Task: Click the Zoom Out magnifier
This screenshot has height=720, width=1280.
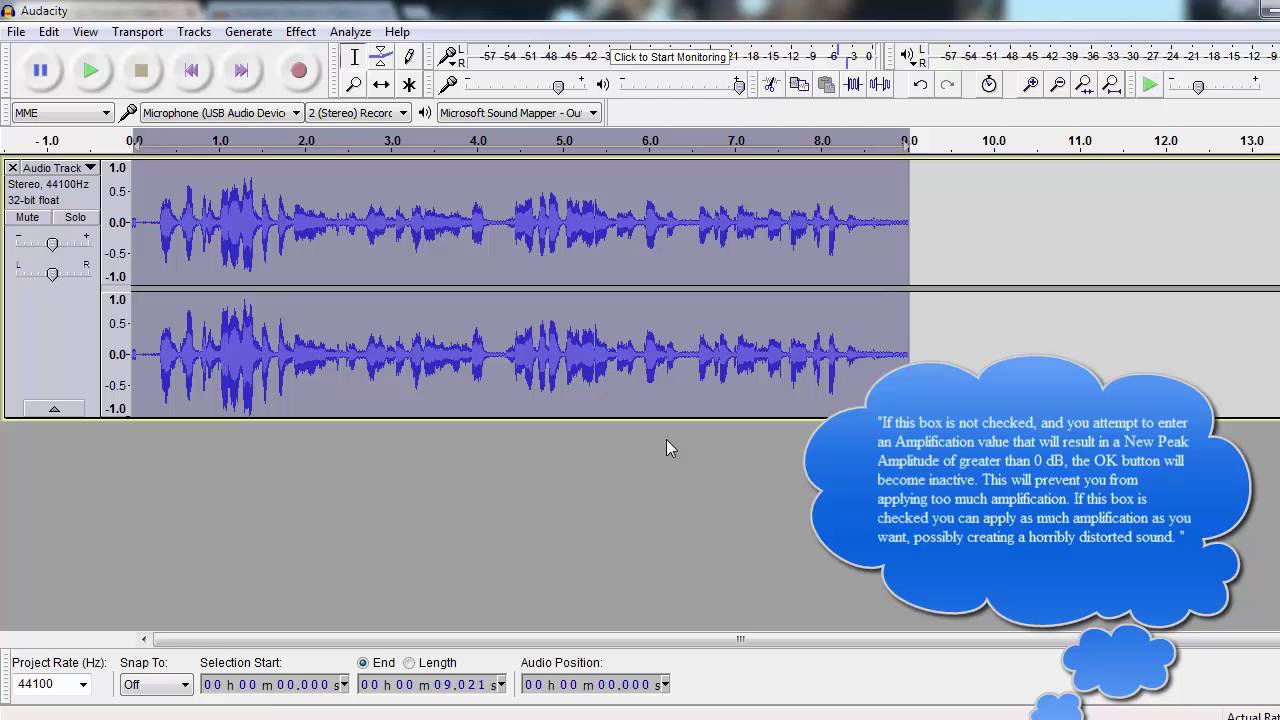Action: 1057,85
